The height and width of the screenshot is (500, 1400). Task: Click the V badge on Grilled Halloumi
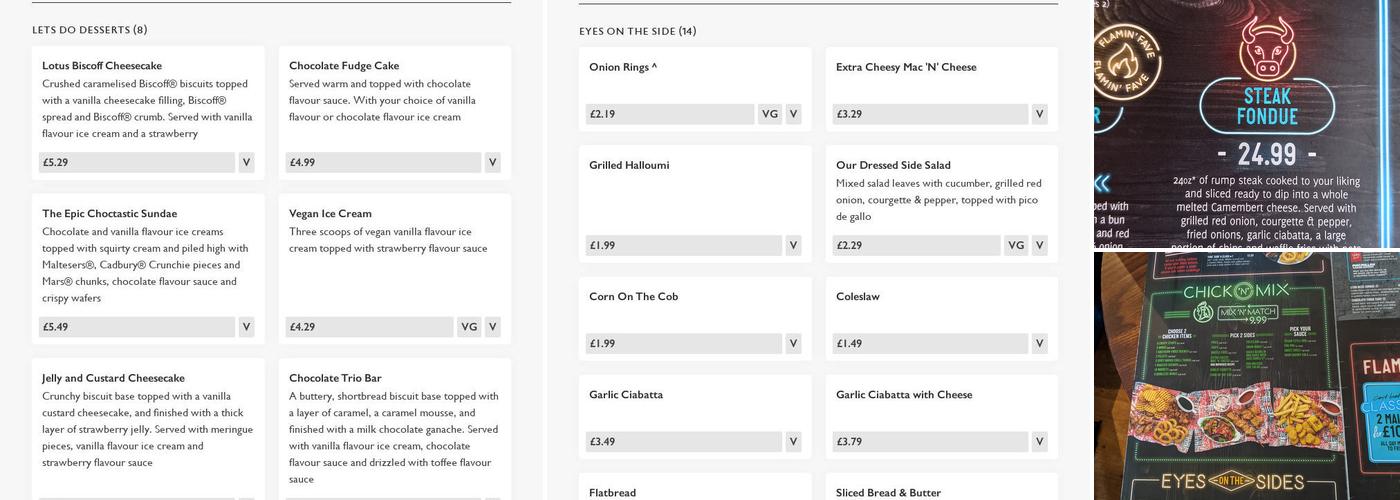coord(794,245)
